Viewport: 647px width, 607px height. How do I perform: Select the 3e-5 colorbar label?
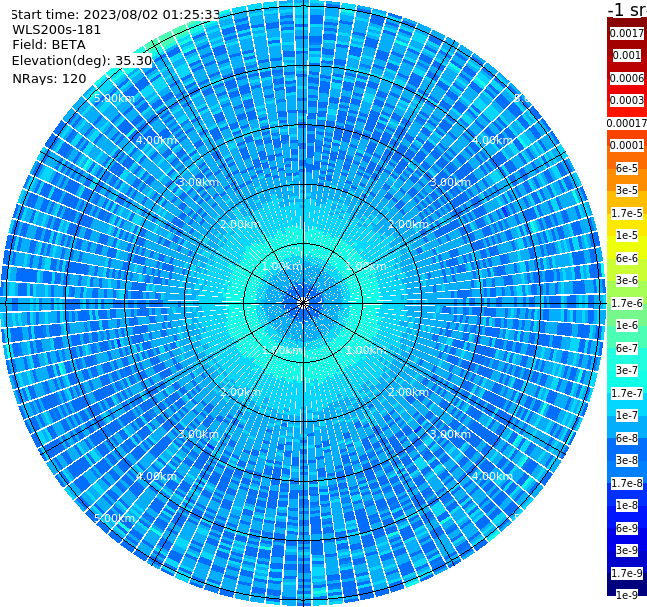coord(627,190)
